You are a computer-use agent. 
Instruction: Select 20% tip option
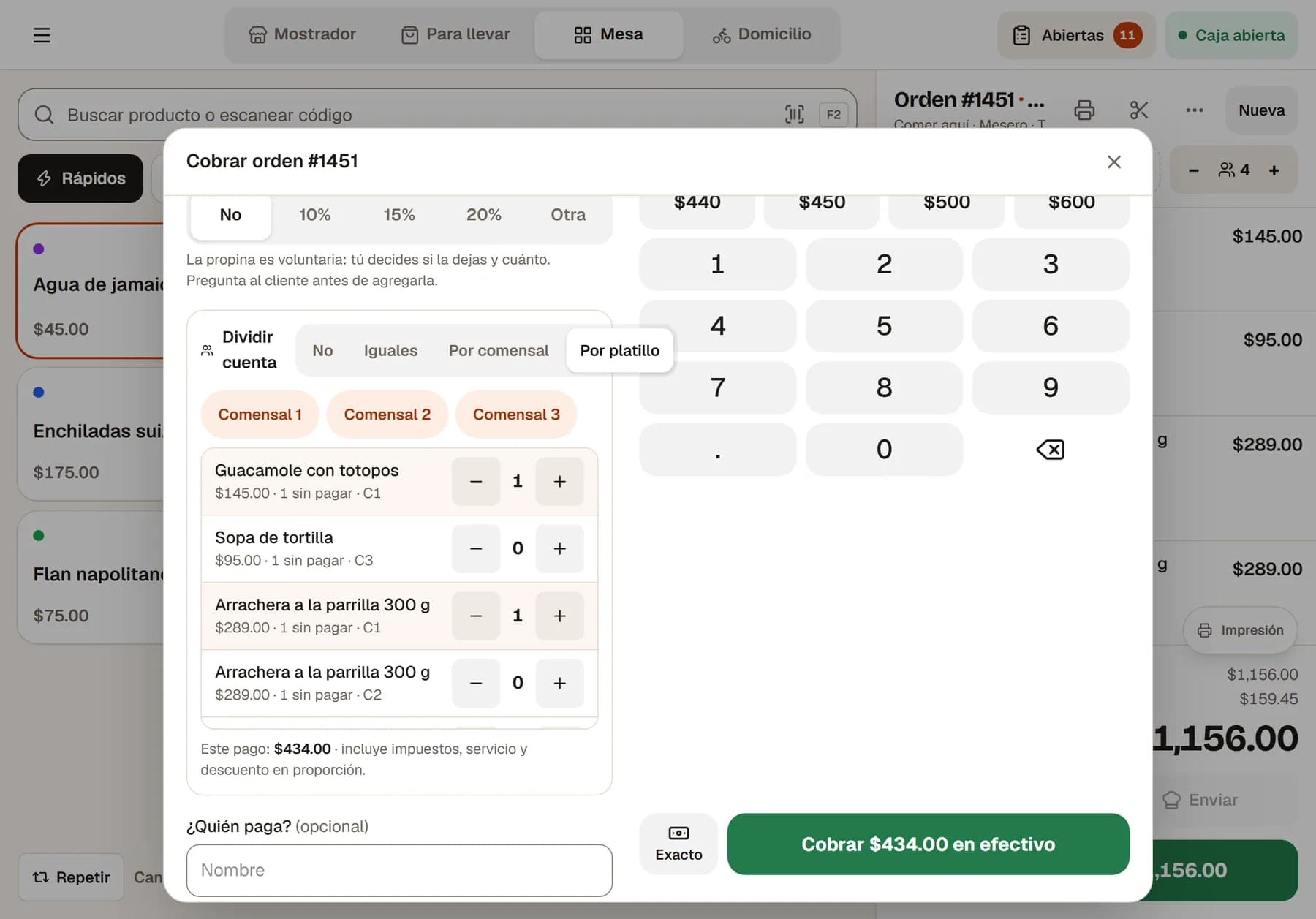(x=483, y=215)
